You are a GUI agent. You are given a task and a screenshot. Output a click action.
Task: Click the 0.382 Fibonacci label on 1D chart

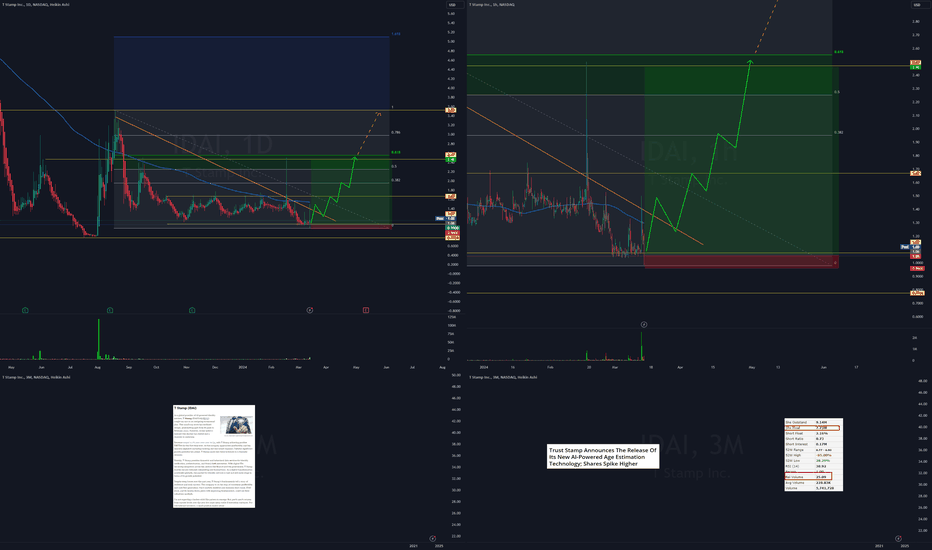pyautogui.click(x=396, y=180)
